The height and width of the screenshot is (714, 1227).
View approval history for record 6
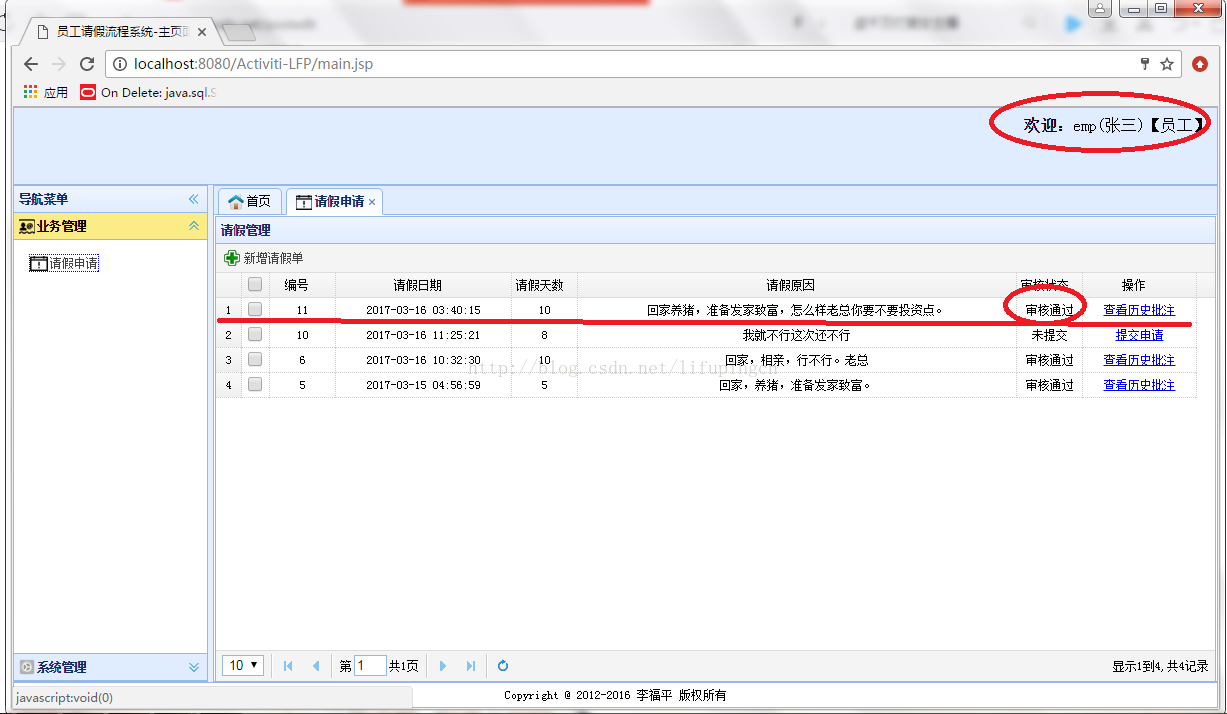[1139, 360]
